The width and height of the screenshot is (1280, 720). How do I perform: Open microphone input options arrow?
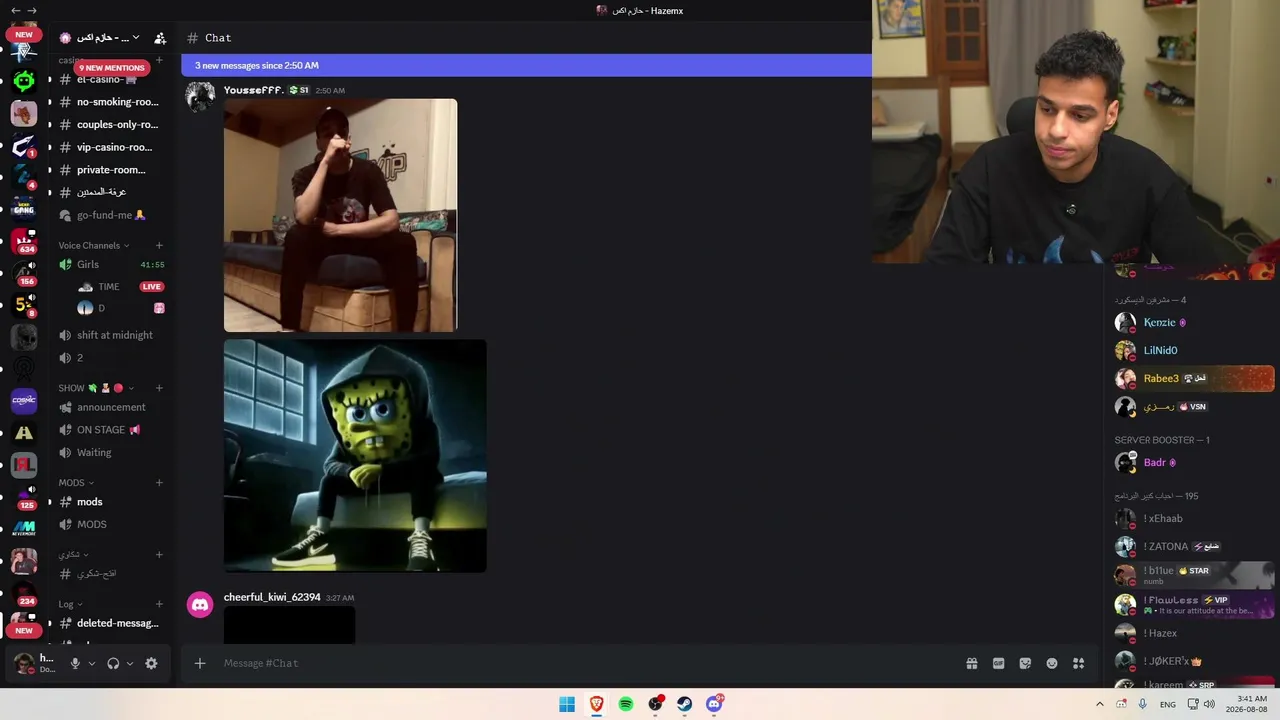(x=92, y=663)
